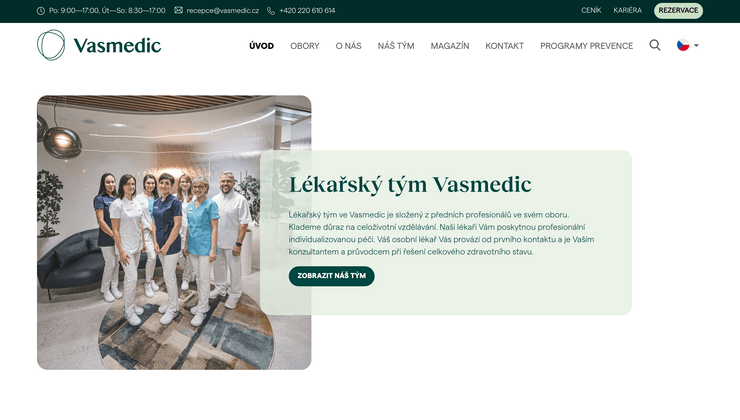Click the medical team photo

pyautogui.click(x=174, y=233)
